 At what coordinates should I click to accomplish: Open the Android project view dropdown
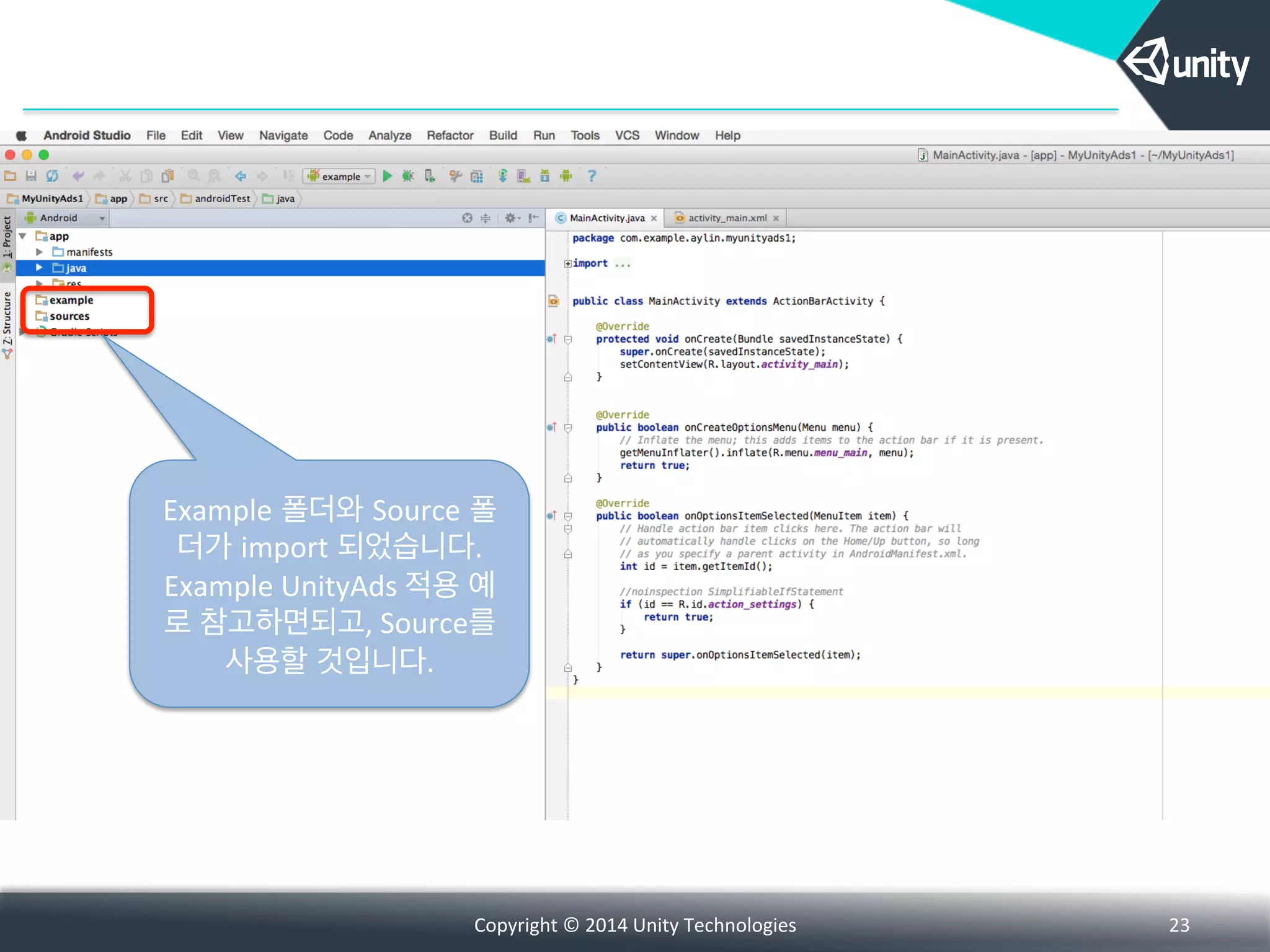click(64, 218)
